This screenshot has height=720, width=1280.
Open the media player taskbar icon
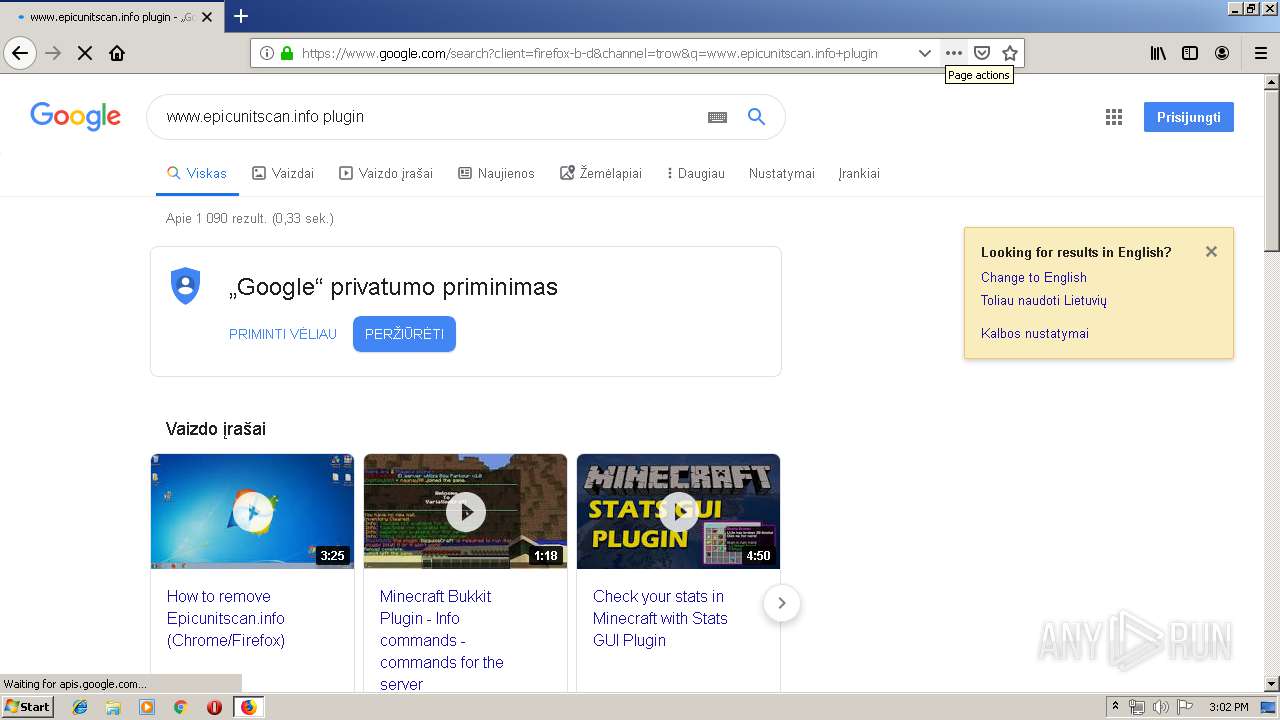click(147, 707)
